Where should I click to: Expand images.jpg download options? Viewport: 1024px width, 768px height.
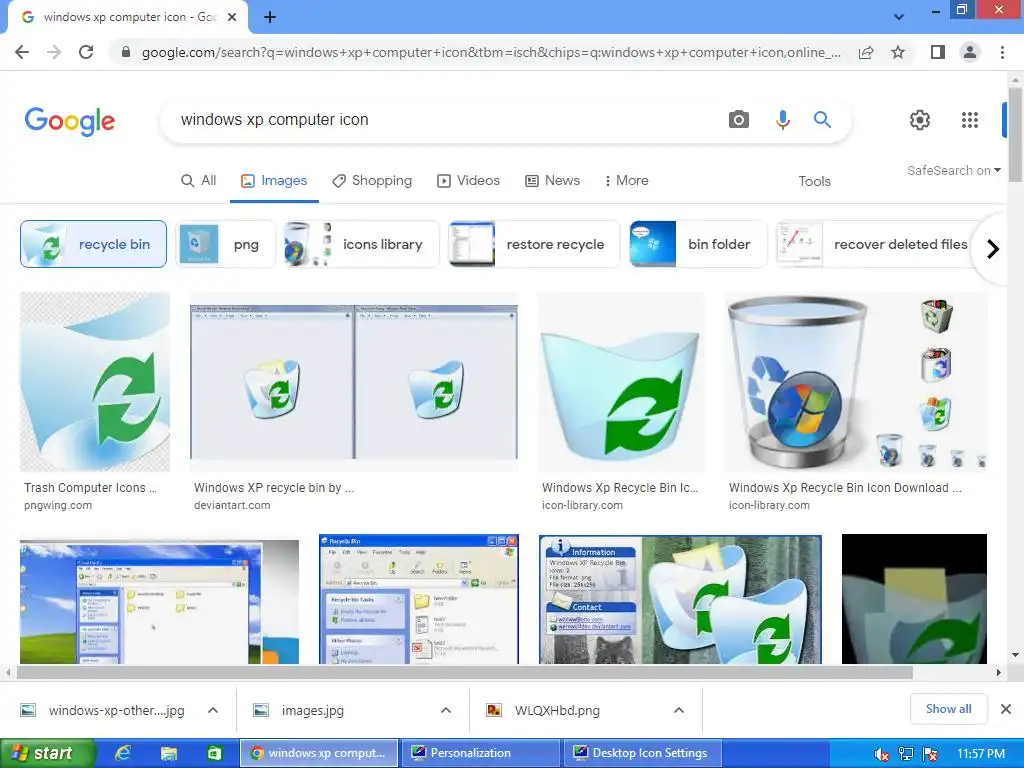[x=446, y=711]
